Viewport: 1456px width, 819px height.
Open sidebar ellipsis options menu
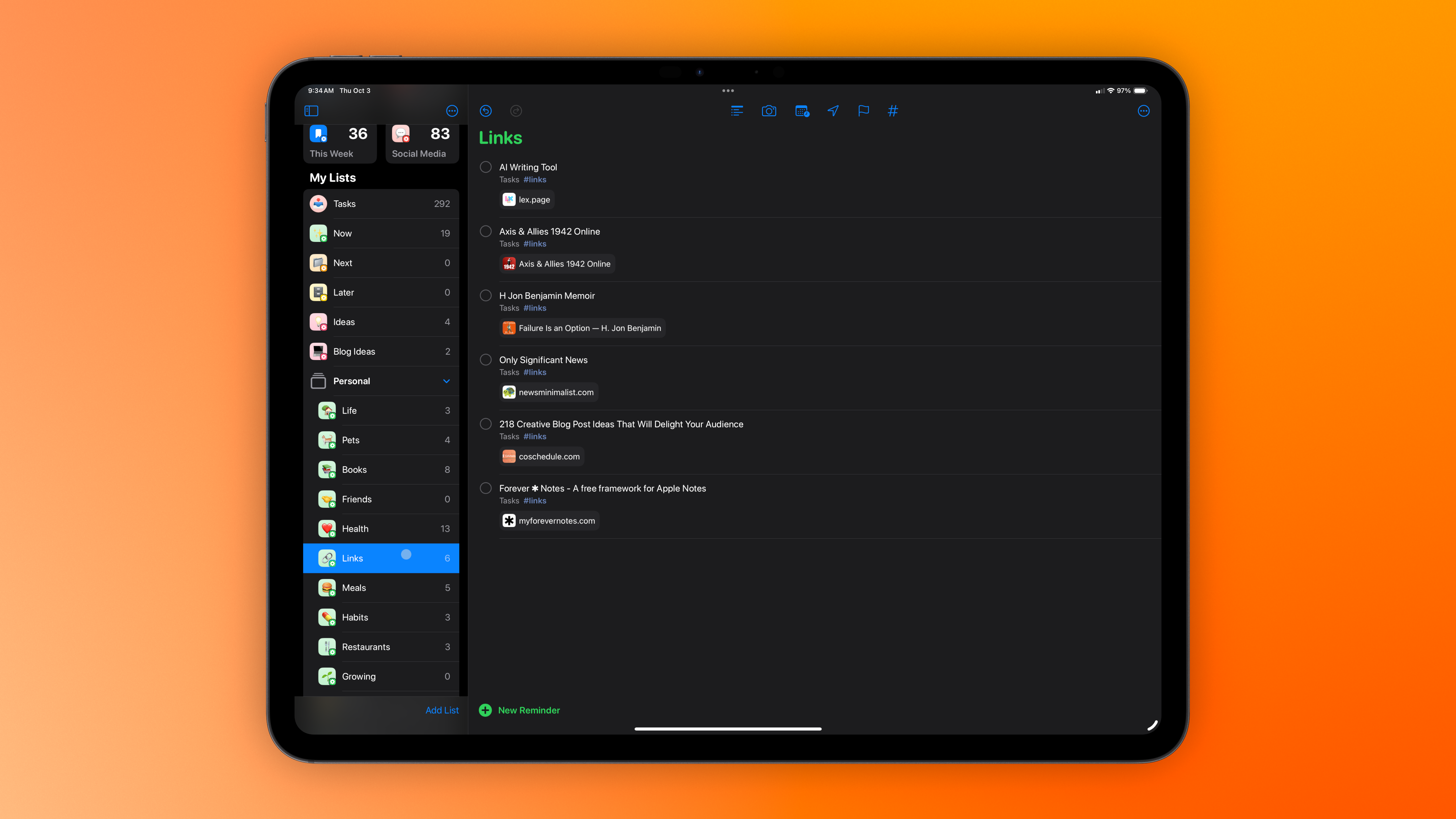pos(452,111)
